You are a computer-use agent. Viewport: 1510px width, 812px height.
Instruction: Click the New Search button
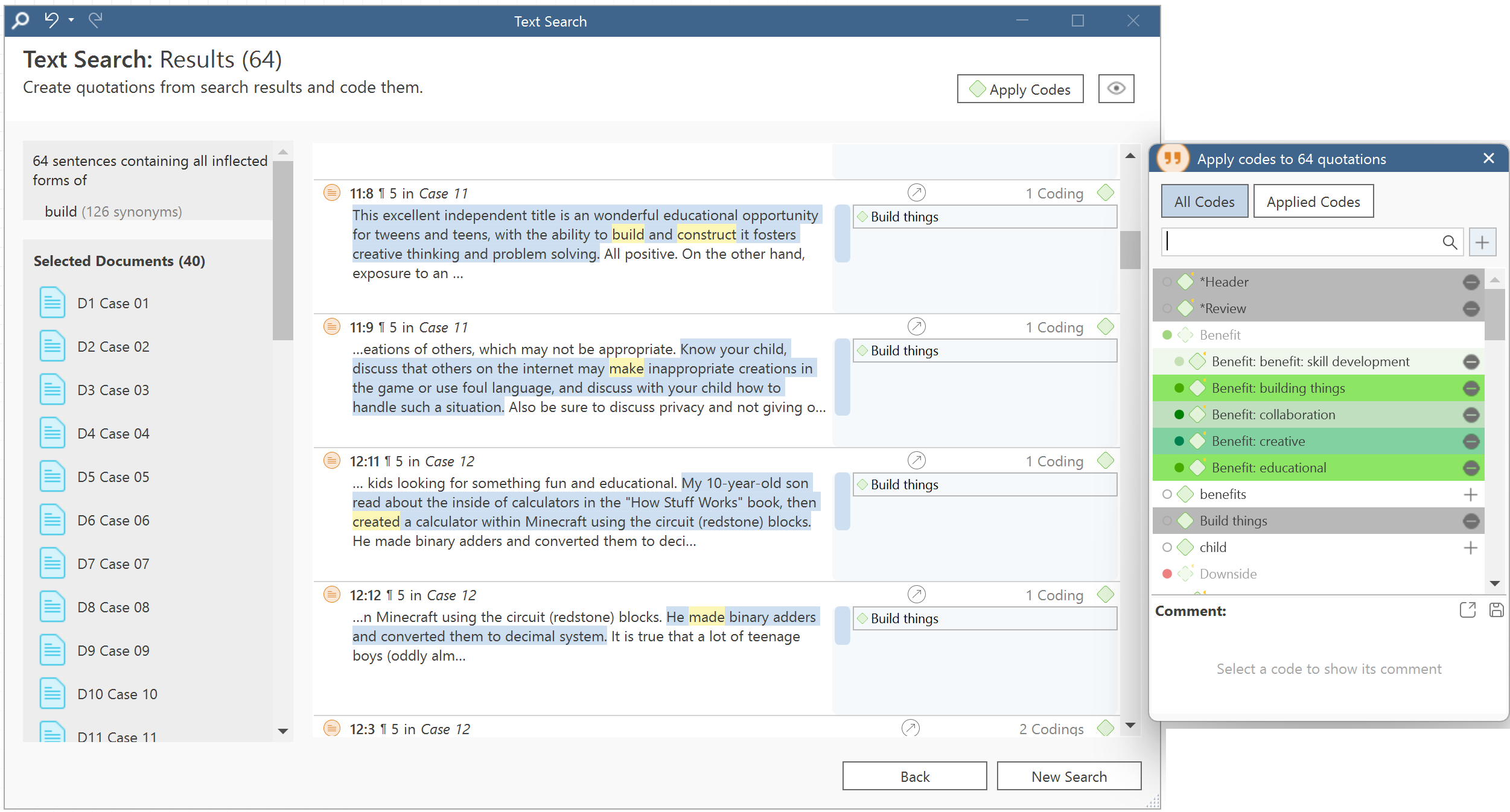(x=1068, y=776)
